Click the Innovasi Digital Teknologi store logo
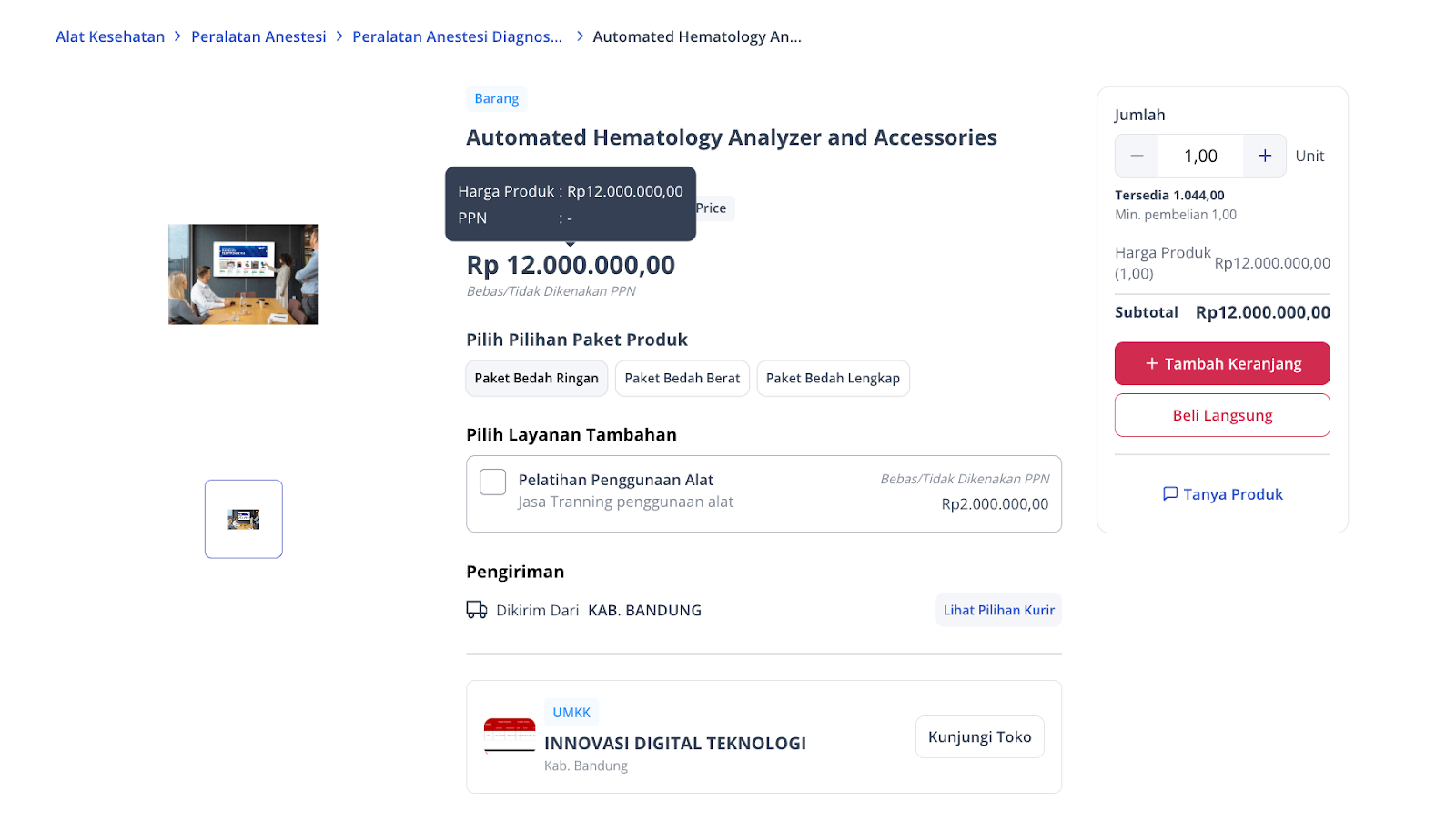Screen dimensions: 1456x822 (510, 736)
